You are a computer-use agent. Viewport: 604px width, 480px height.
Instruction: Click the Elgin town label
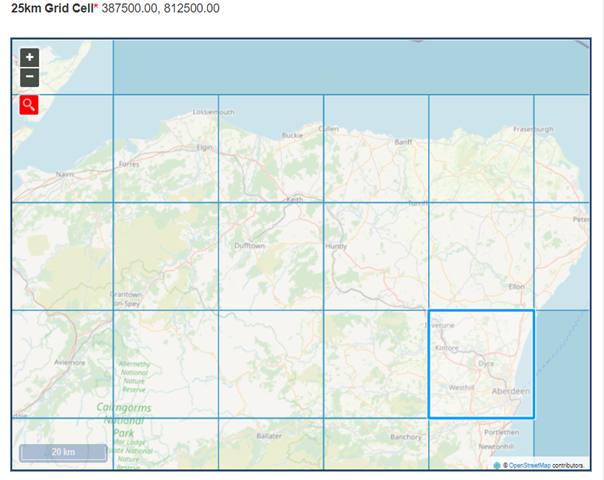point(204,147)
